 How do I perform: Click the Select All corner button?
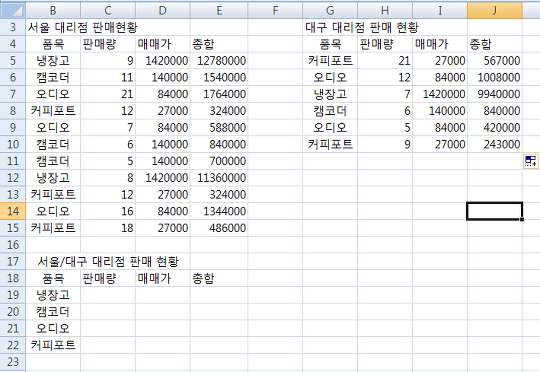coord(13,10)
